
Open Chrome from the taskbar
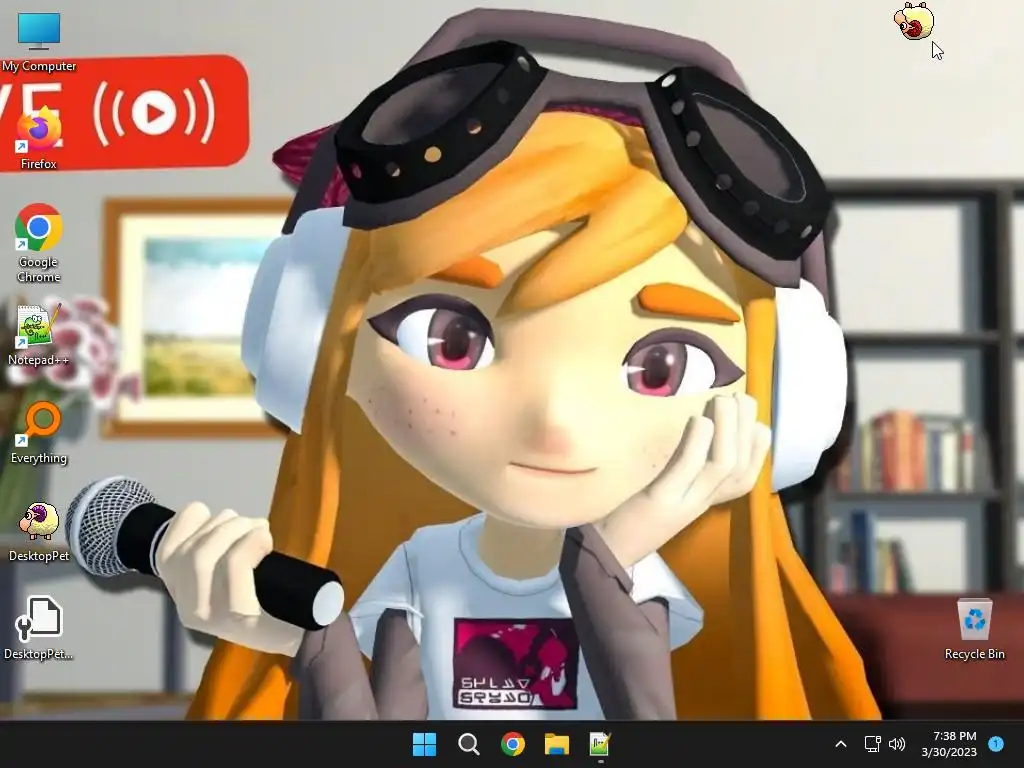(x=513, y=744)
